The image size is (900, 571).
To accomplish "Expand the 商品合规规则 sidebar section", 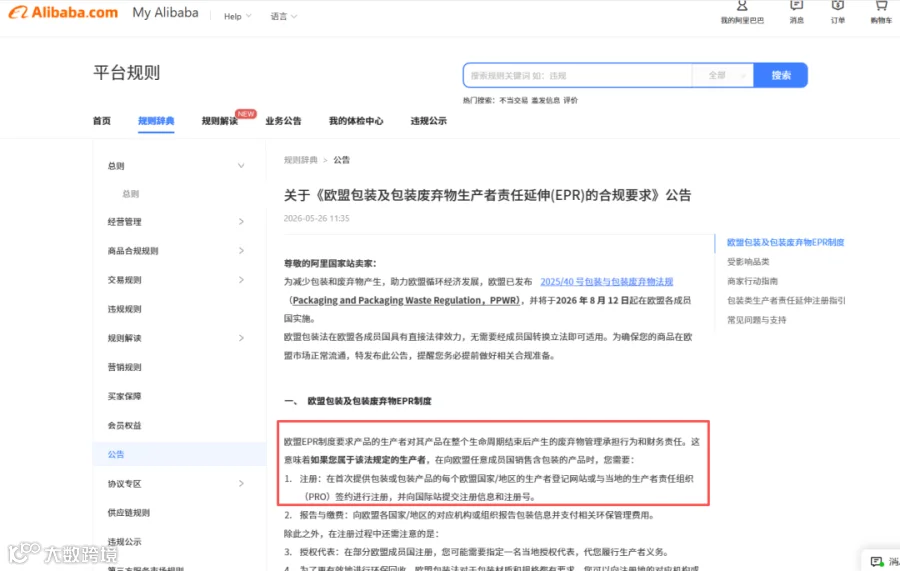I will (x=241, y=251).
